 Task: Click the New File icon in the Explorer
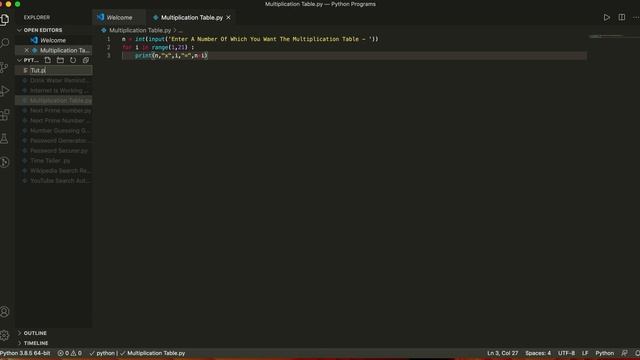tap(48, 60)
